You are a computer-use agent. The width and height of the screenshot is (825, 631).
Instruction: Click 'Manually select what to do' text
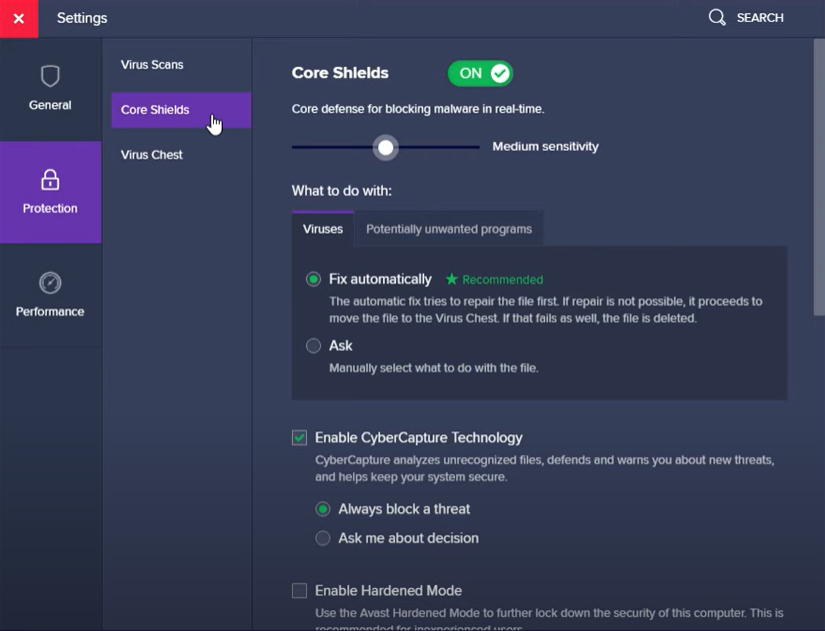click(434, 368)
